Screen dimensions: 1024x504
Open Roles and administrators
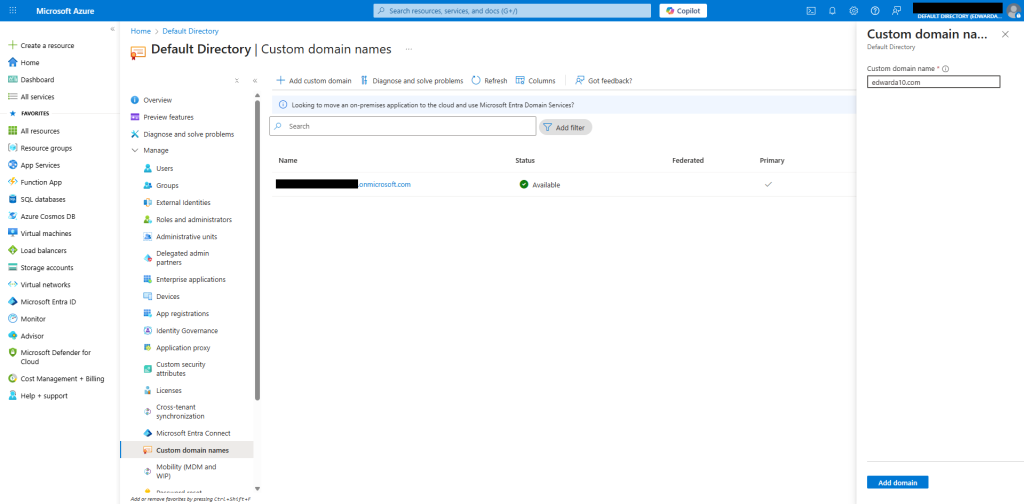(193, 219)
